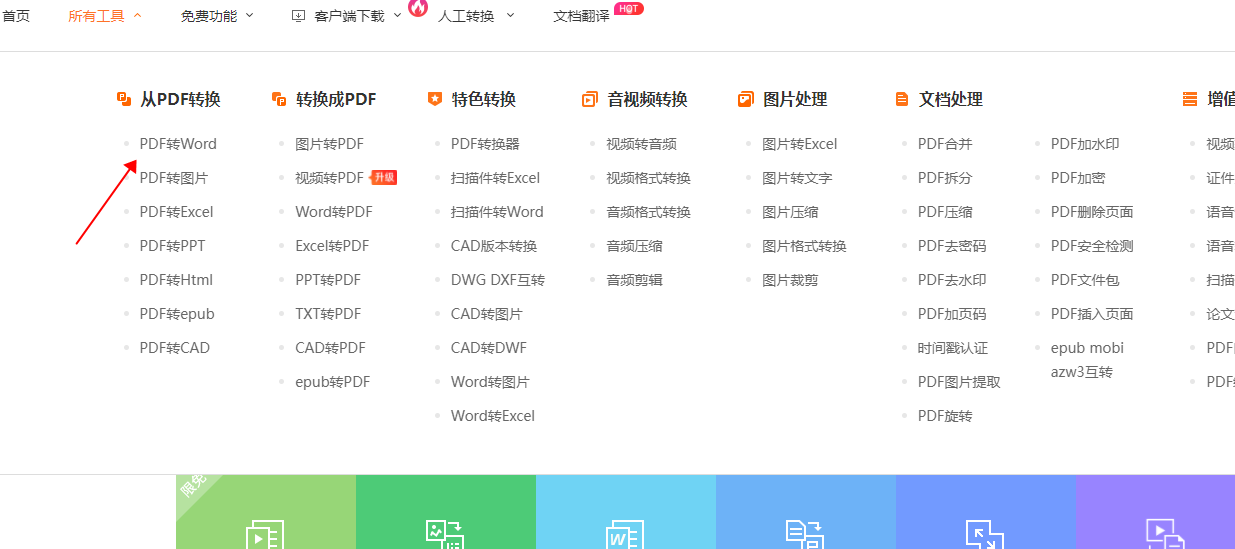Open the PDF转图片 tool

pyautogui.click(x=174, y=178)
